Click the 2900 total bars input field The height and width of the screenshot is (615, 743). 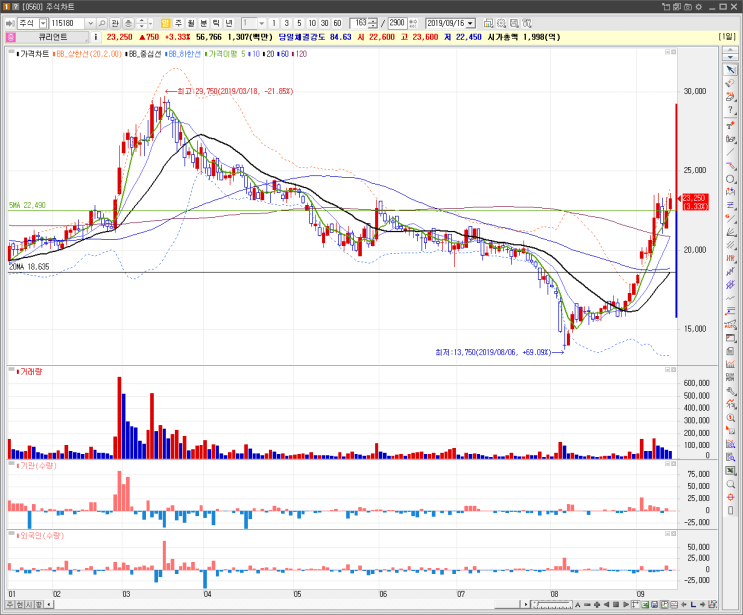(x=397, y=23)
